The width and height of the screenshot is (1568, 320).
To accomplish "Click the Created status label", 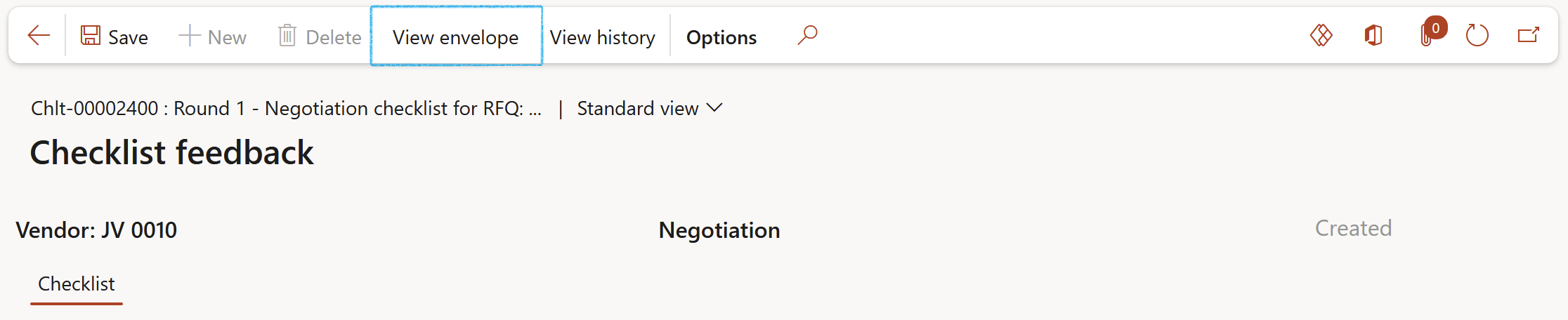I will click(1353, 229).
